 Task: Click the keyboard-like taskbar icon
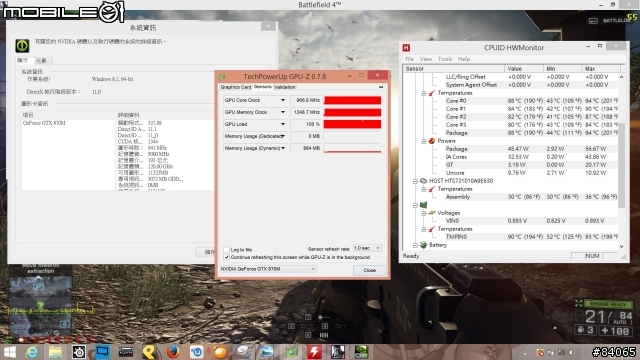pyautogui.click(x=126, y=352)
